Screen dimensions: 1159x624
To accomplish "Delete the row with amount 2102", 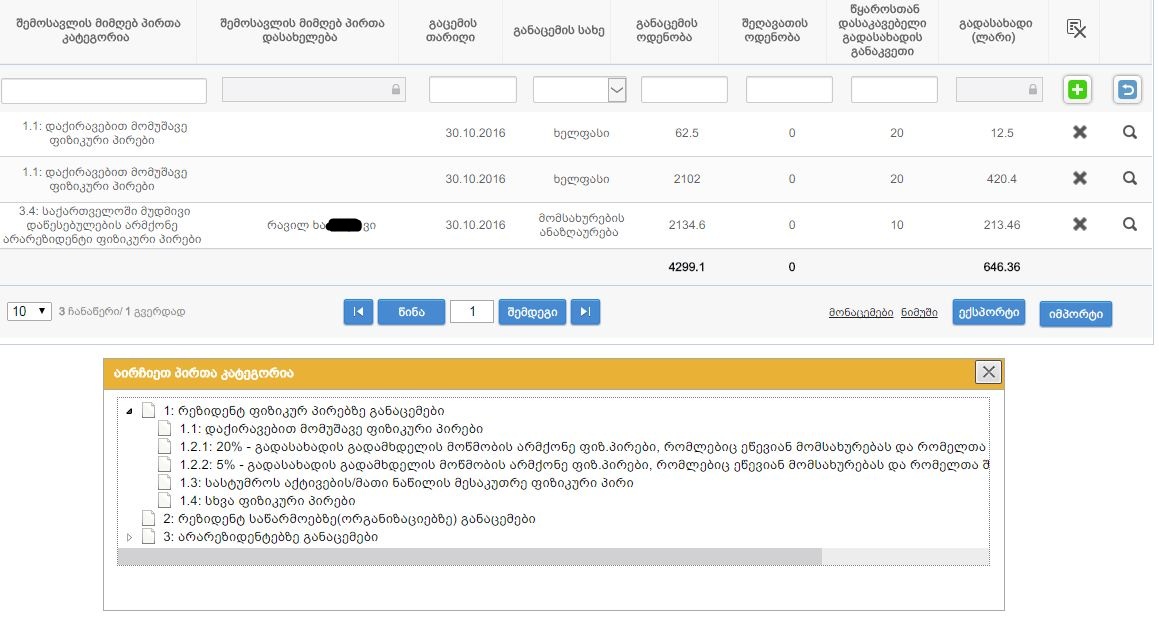I will (x=1080, y=178).
